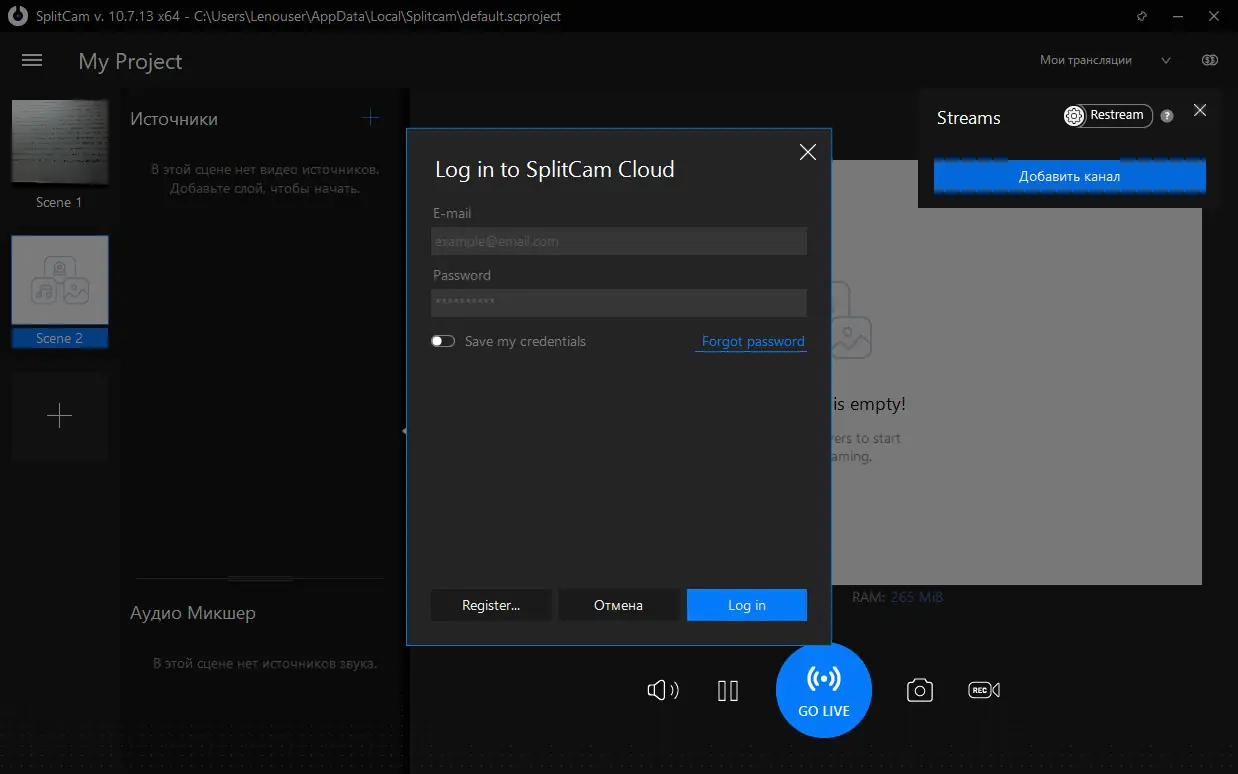
Task: Close the Log in dialog
Action: coord(808,152)
